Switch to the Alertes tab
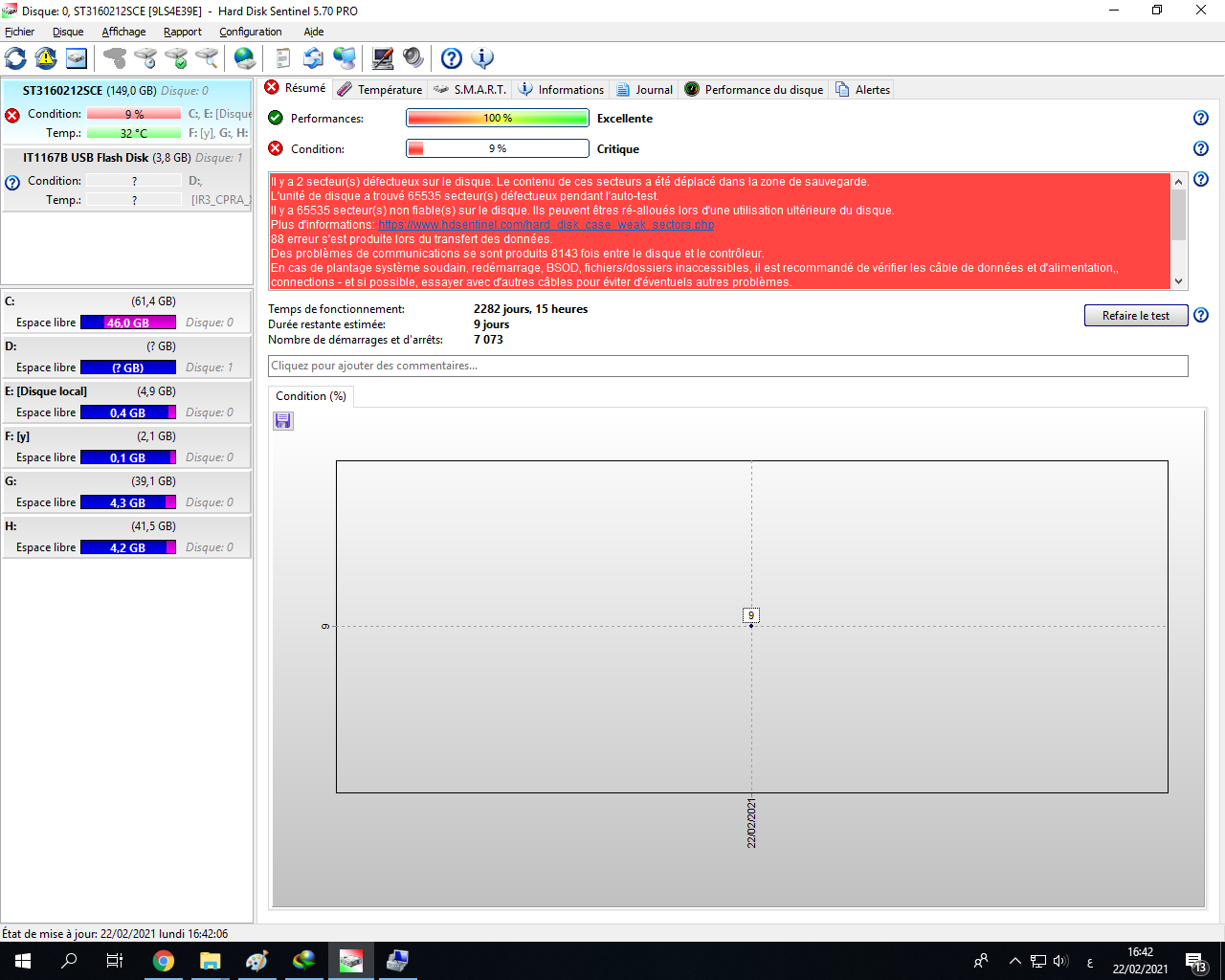This screenshot has height=980, width=1225. tap(862, 89)
